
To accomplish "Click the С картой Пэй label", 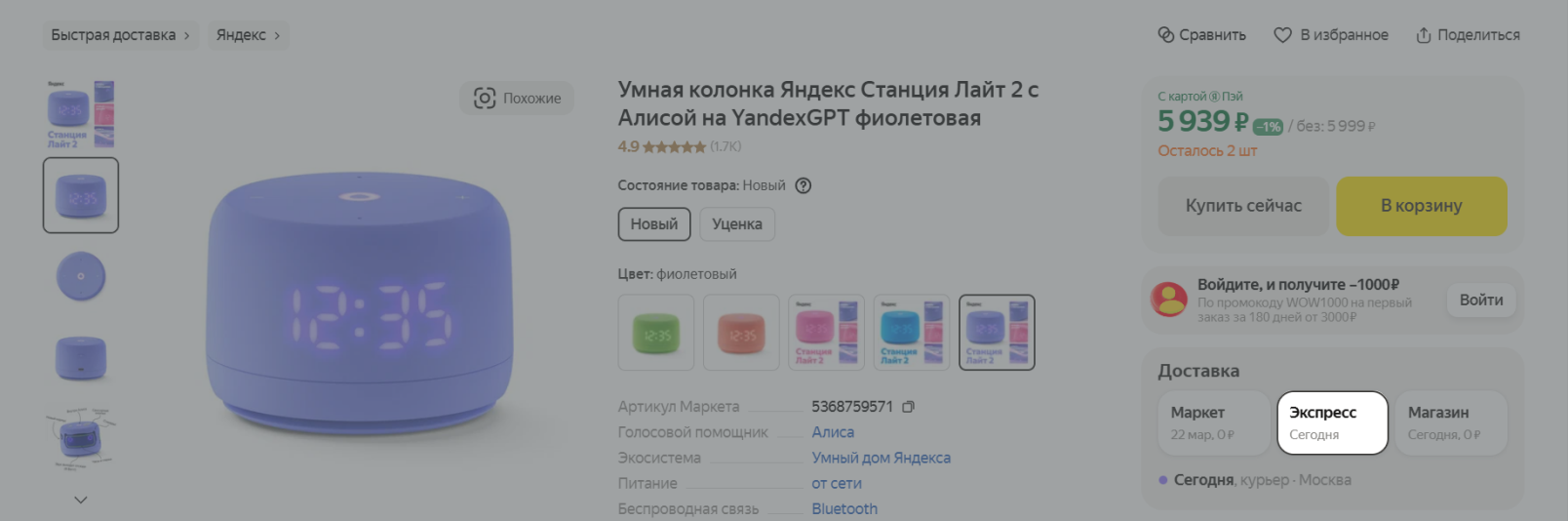I will pos(1199,97).
